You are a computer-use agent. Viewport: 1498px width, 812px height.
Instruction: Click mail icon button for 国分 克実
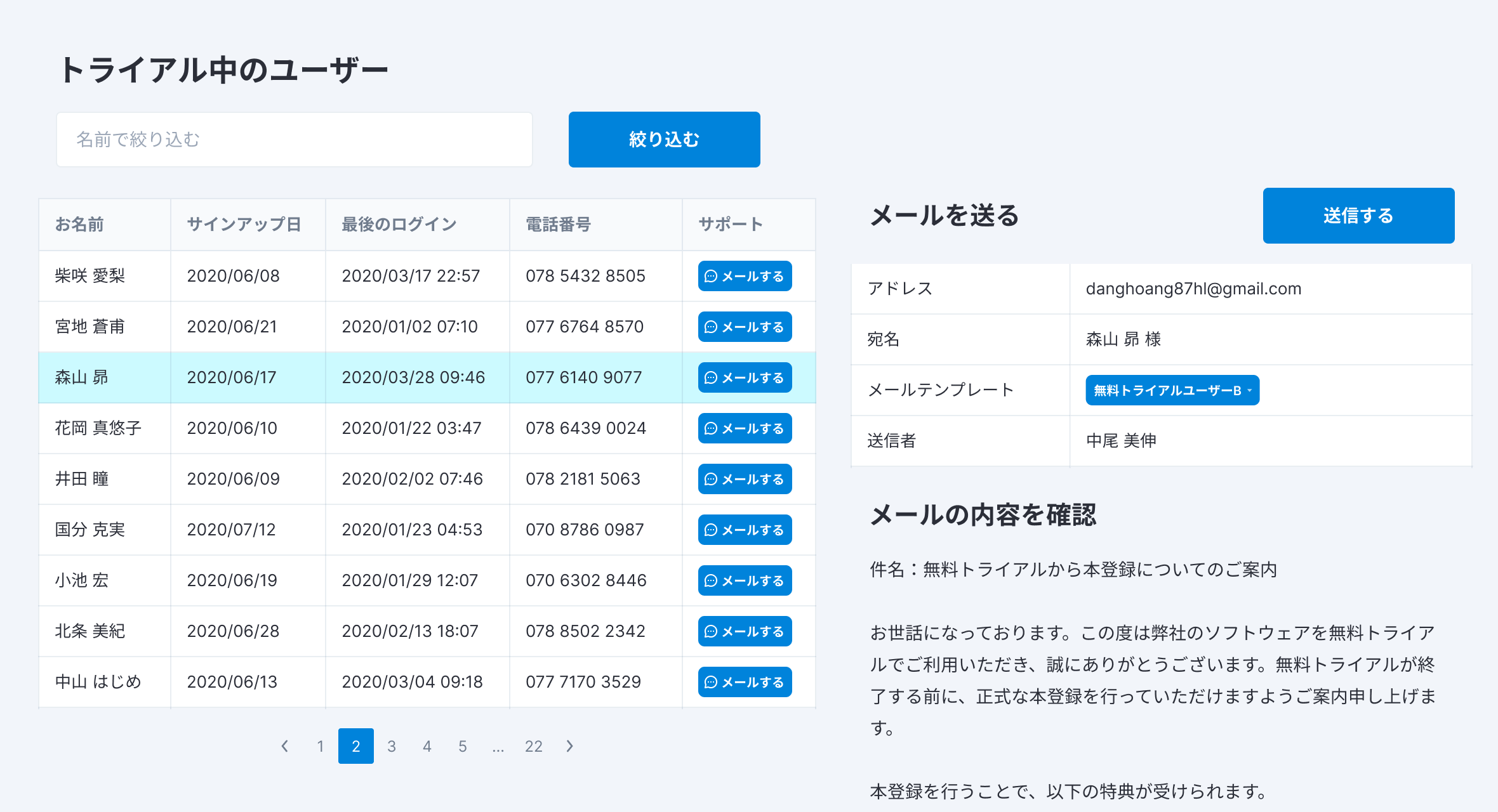(745, 530)
